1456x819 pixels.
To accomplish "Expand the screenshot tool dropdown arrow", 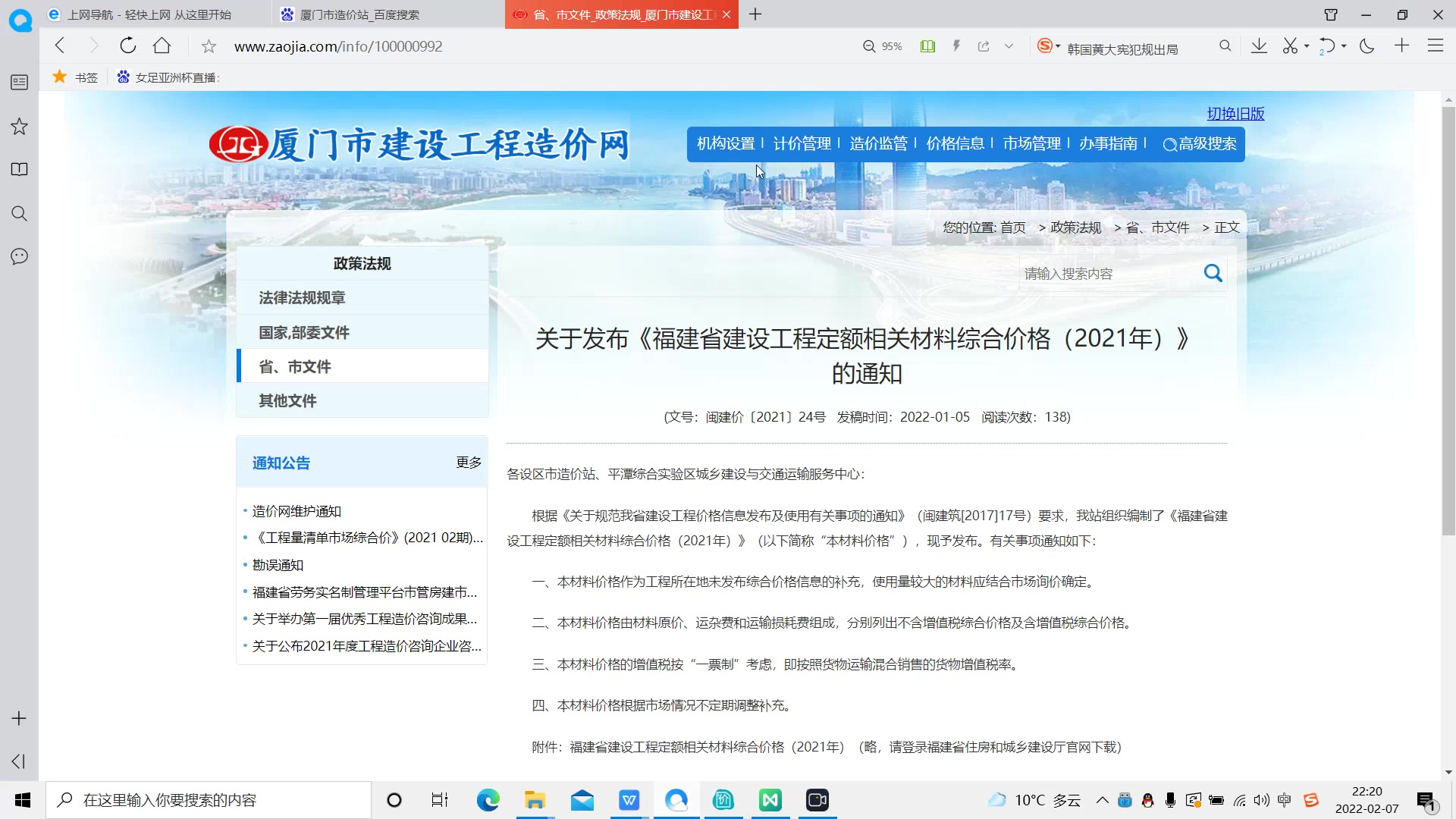I will click(1307, 46).
